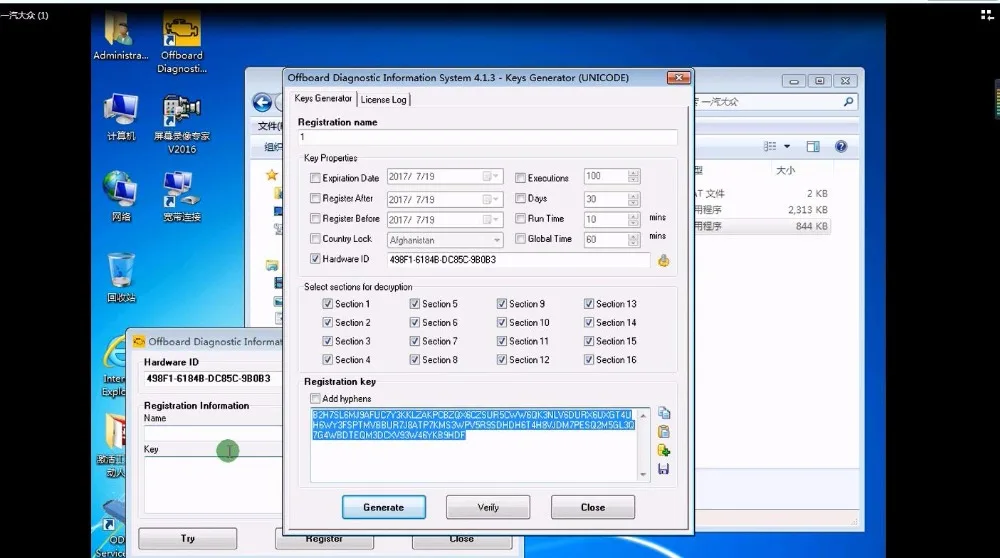The height and width of the screenshot is (558, 1000).
Task: Click Favorites star in Explorer sidebar
Action: click(x=272, y=174)
